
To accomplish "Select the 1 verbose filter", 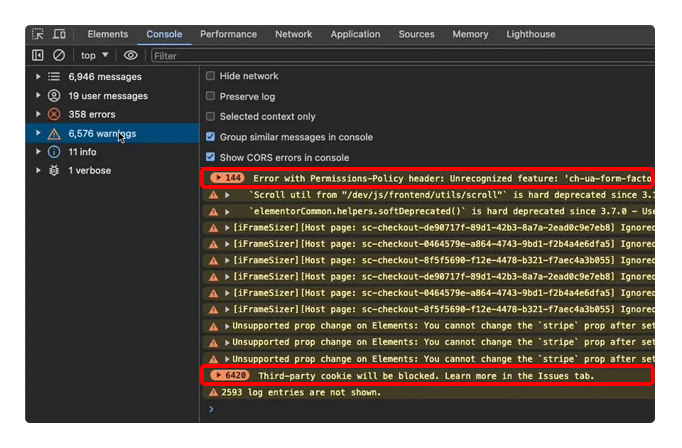I will click(x=89, y=171).
